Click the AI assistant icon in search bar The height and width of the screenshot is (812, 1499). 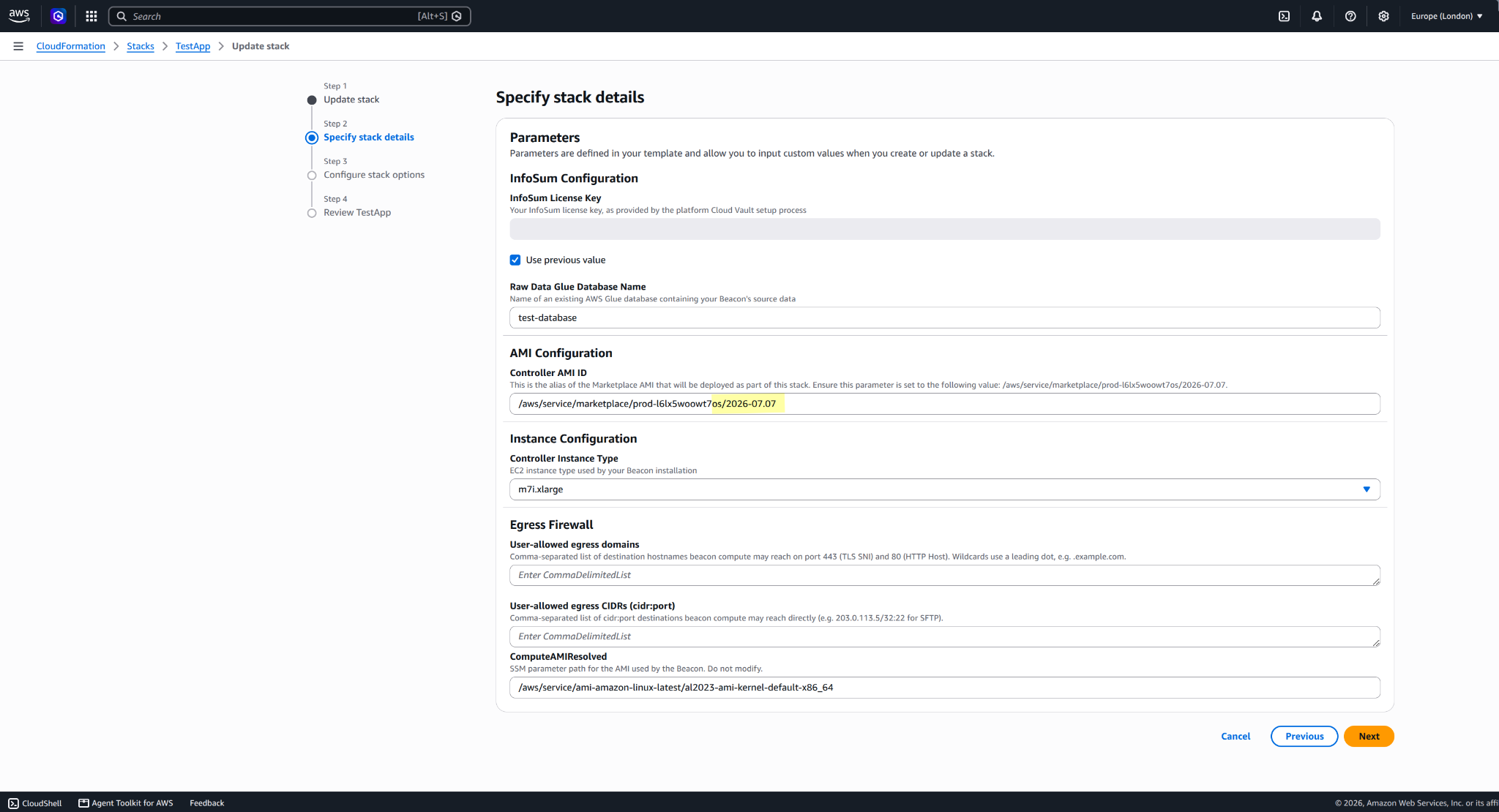coord(457,16)
